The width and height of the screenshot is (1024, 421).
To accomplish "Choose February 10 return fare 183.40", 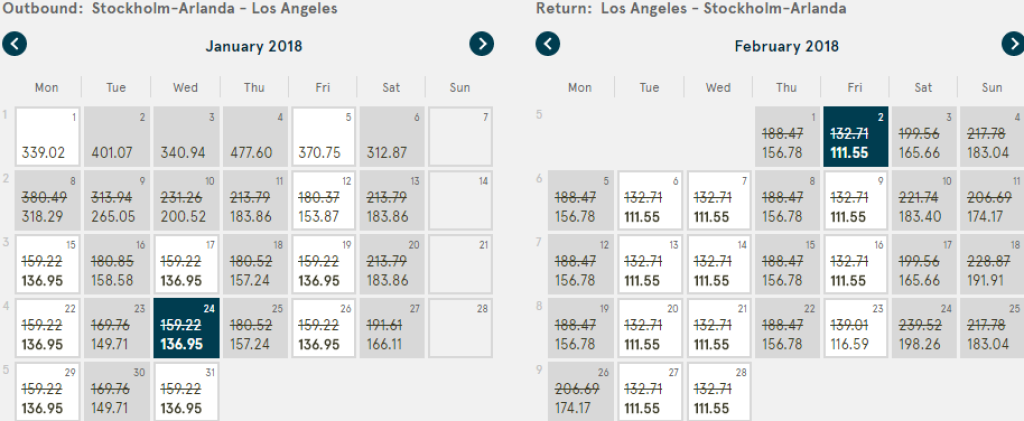I will pos(924,201).
